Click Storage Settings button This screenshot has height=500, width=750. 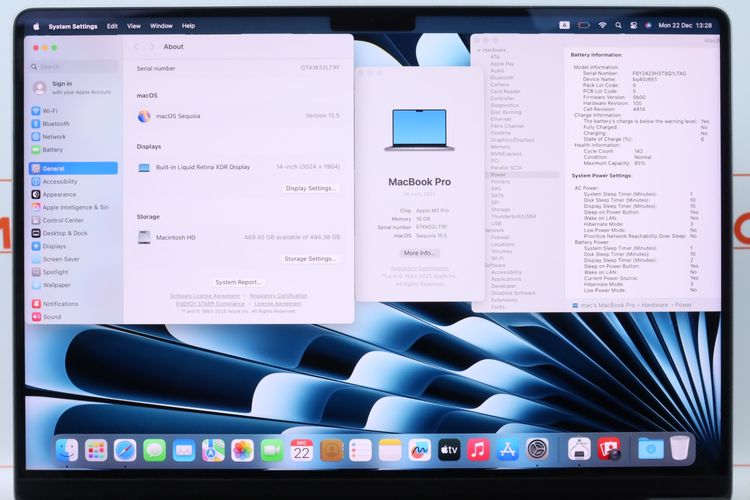[310, 258]
